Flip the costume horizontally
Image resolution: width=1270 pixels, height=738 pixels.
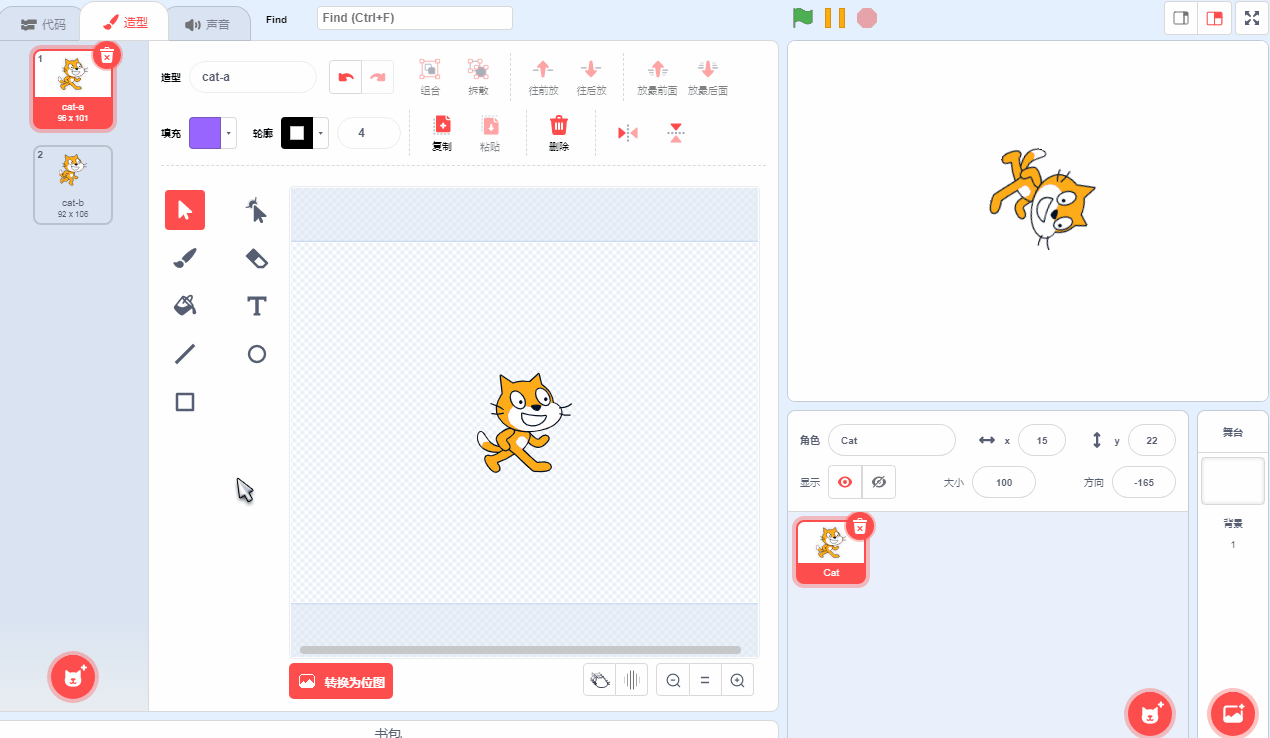[x=627, y=132]
